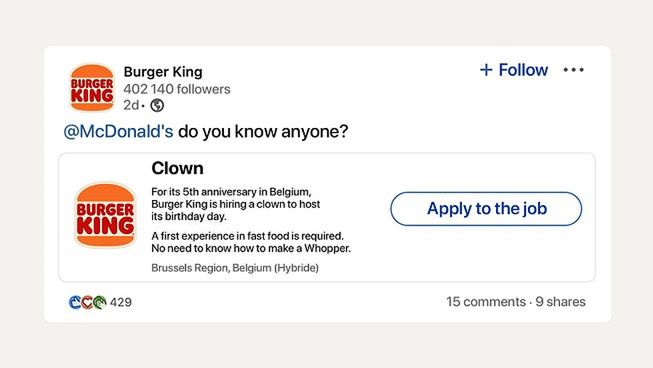Click the Burger King logo in job card
This screenshot has height=368, width=653.
pos(106,215)
